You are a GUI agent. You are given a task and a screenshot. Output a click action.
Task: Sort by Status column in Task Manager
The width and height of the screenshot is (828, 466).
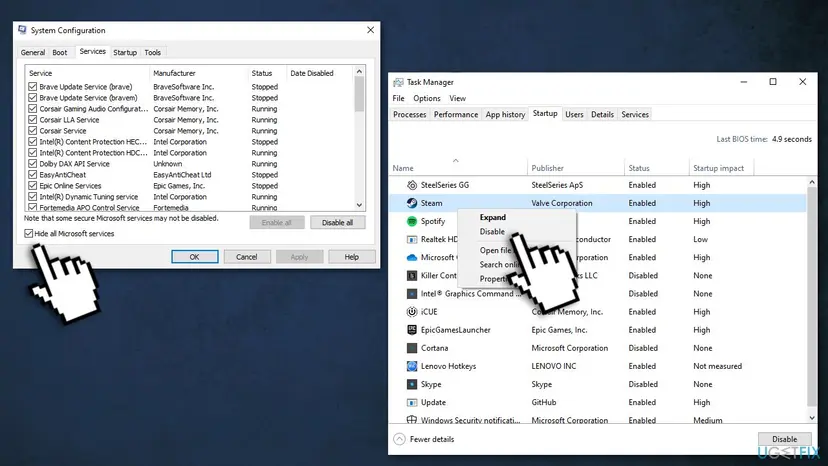pyautogui.click(x=639, y=168)
